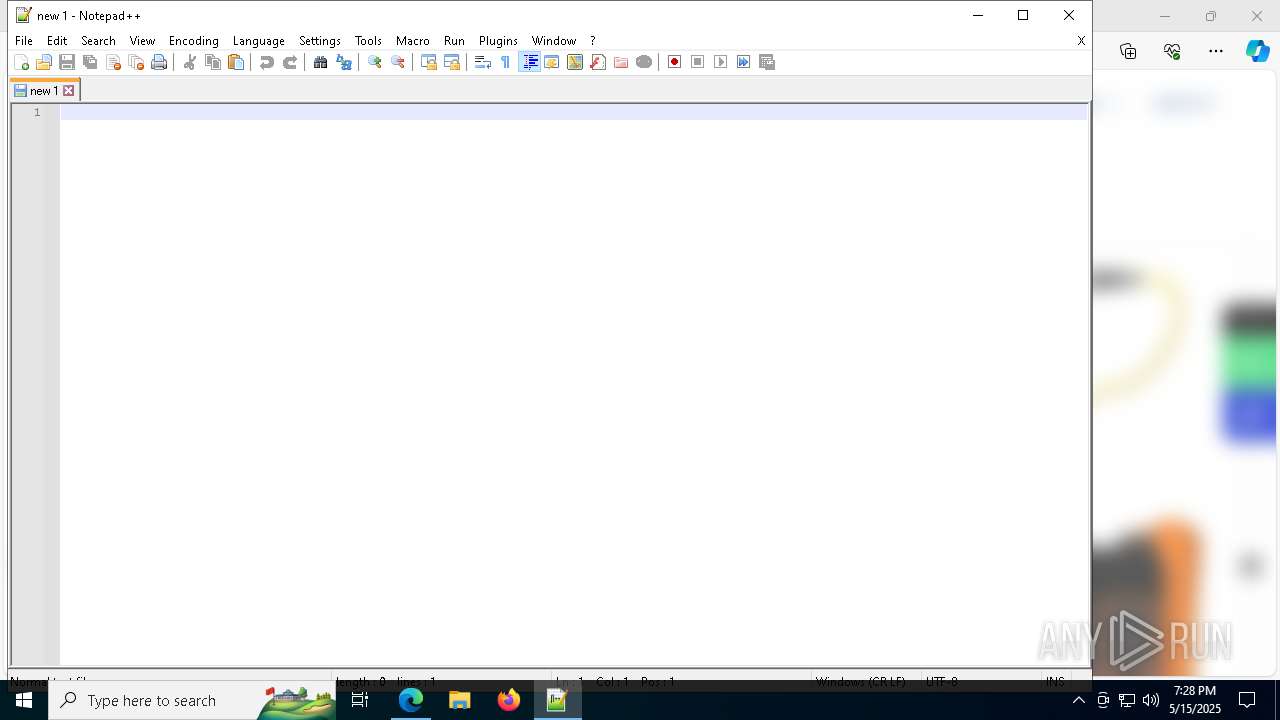Viewport: 1280px width, 720px height.
Task: Open File Explorer from the taskbar
Action: [460, 700]
